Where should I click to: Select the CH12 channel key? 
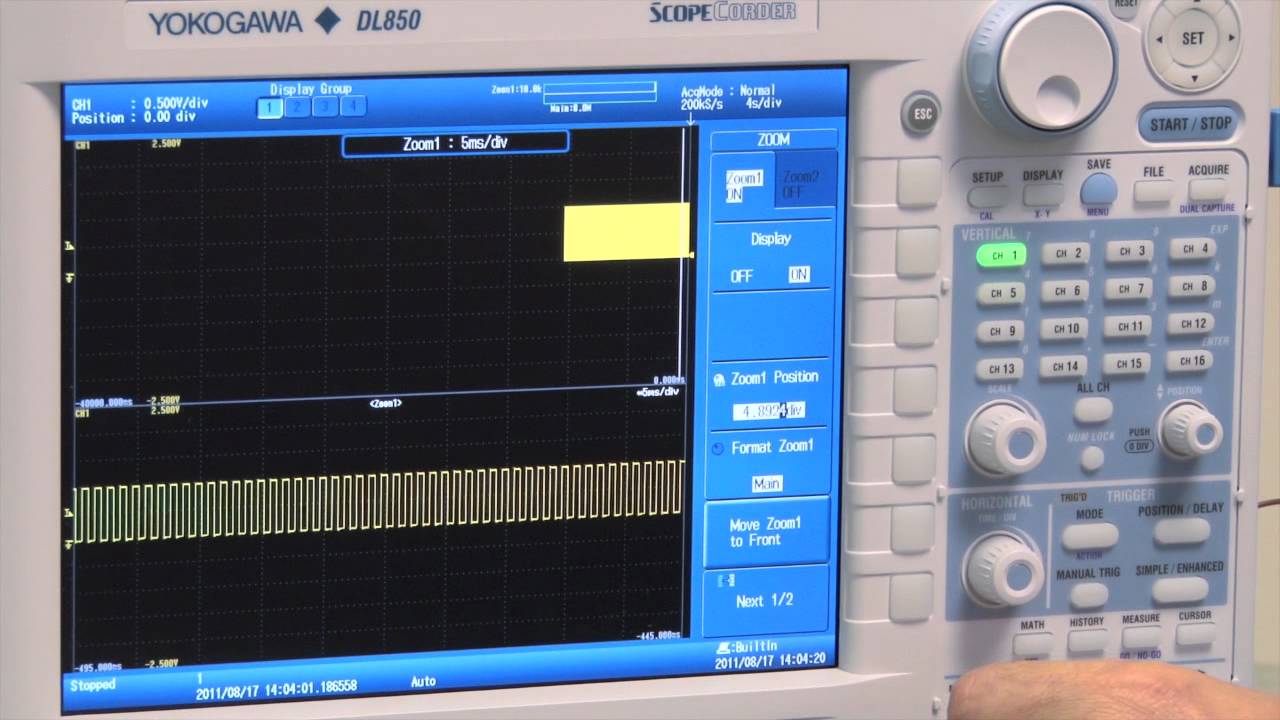tap(1193, 324)
